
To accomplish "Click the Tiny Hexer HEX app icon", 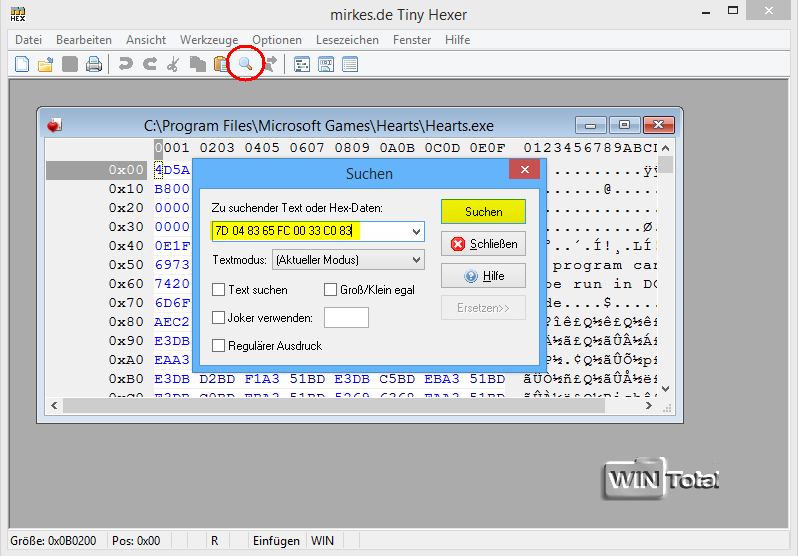I will pos(17,14).
